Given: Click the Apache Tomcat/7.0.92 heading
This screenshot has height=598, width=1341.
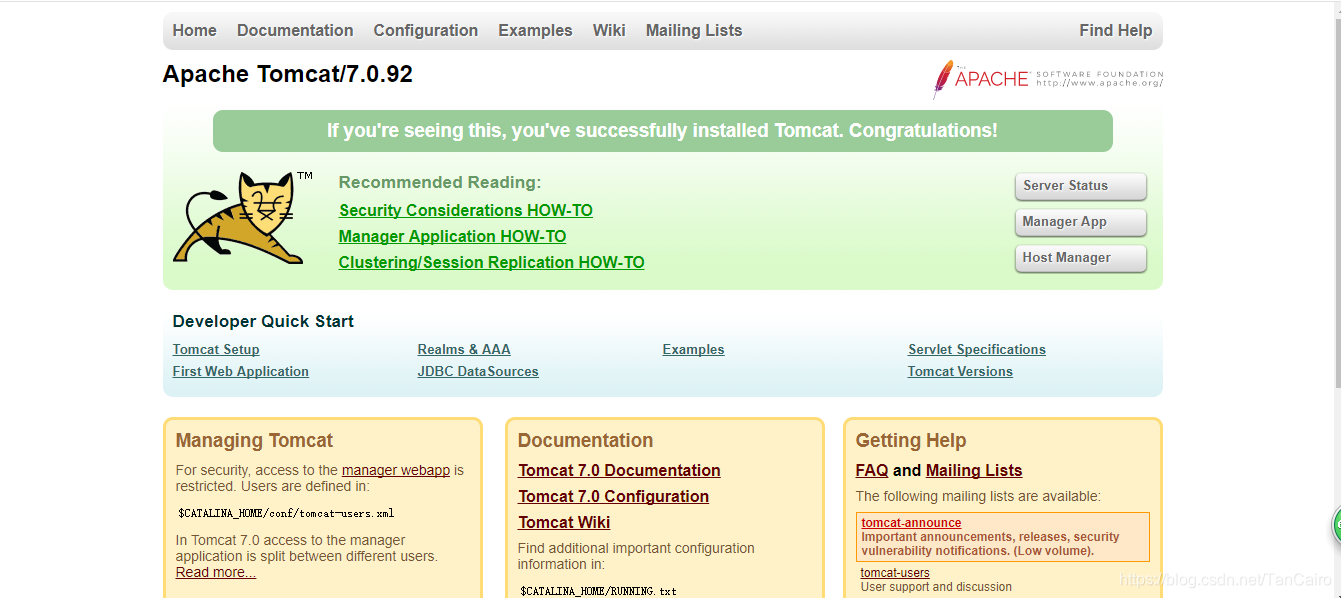Looking at the screenshot, I should pos(288,74).
